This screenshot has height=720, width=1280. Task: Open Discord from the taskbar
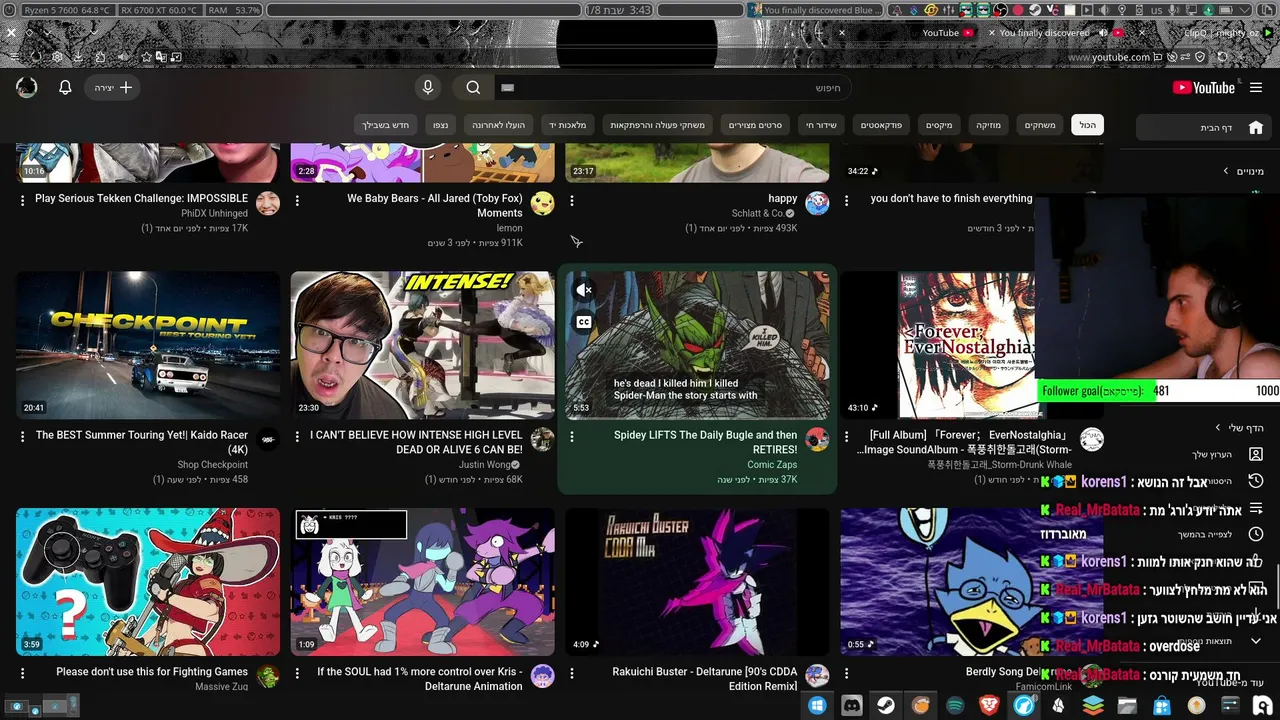point(851,706)
